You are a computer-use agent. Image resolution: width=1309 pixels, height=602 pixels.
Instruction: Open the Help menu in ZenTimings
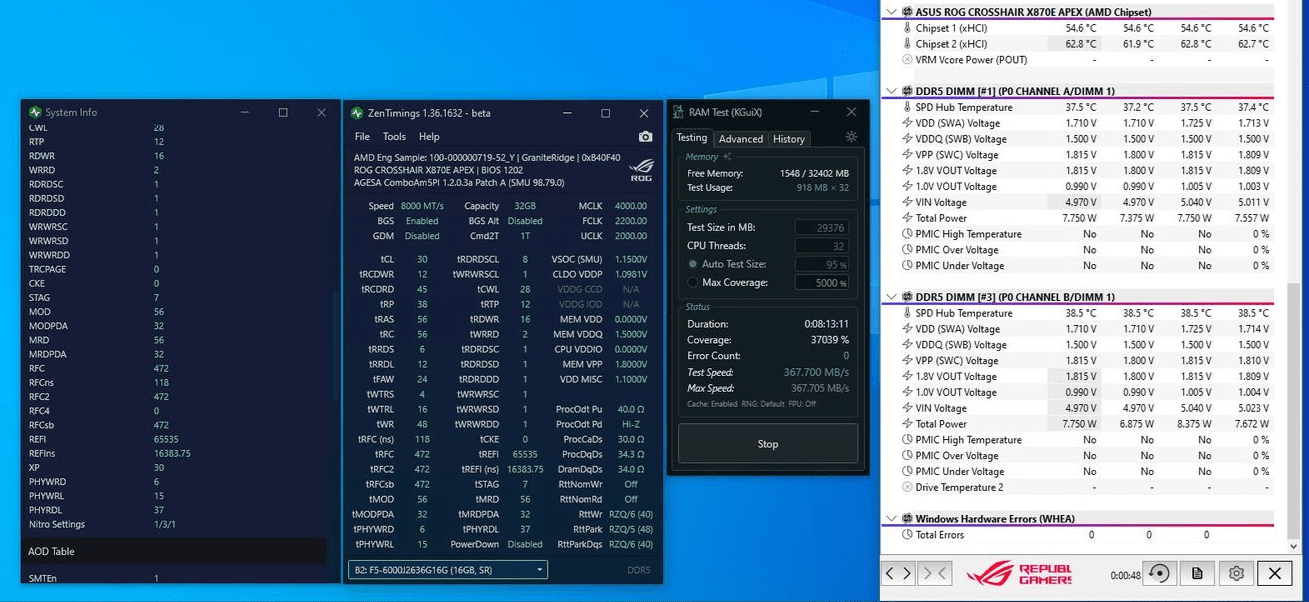(x=429, y=137)
